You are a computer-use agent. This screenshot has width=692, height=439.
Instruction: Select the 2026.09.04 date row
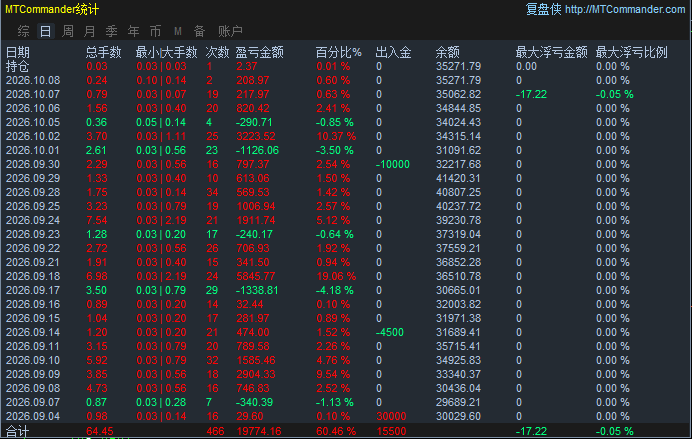(33, 416)
